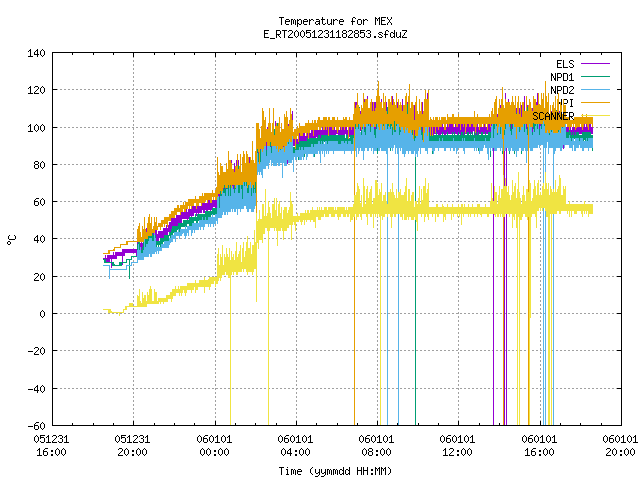Screen dimensions: 640x480
Task: Click the x-axis label 051231 20:00
Action: tap(132, 446)
